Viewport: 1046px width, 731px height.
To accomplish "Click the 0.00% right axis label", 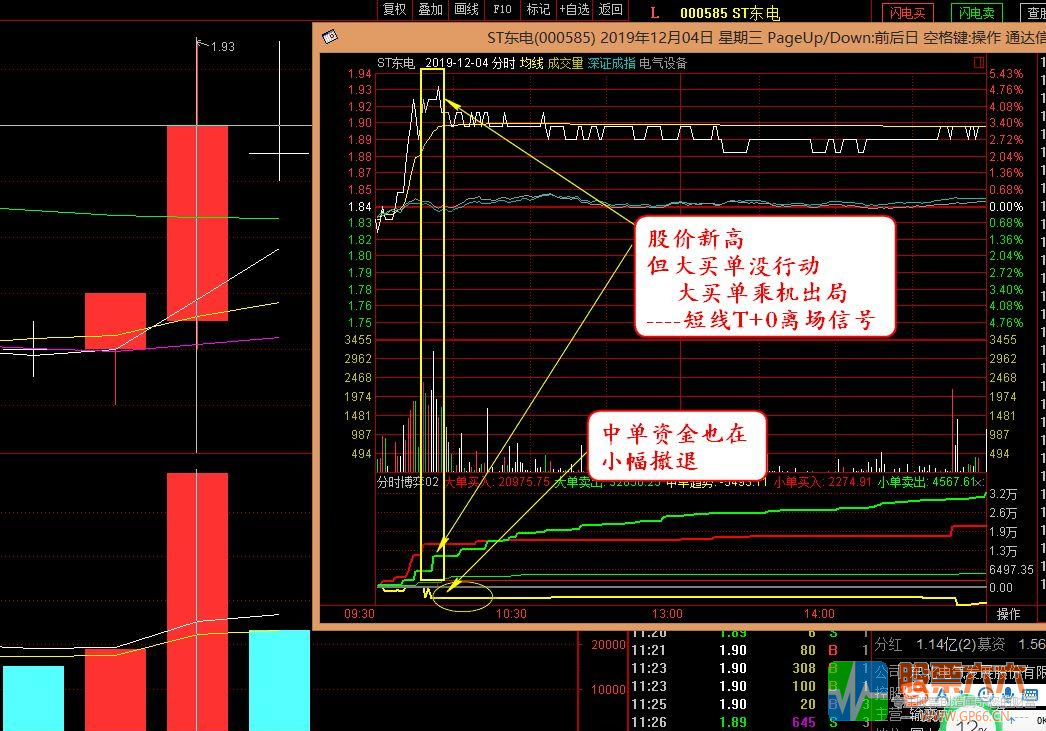I will click(x=1006, y=207).
